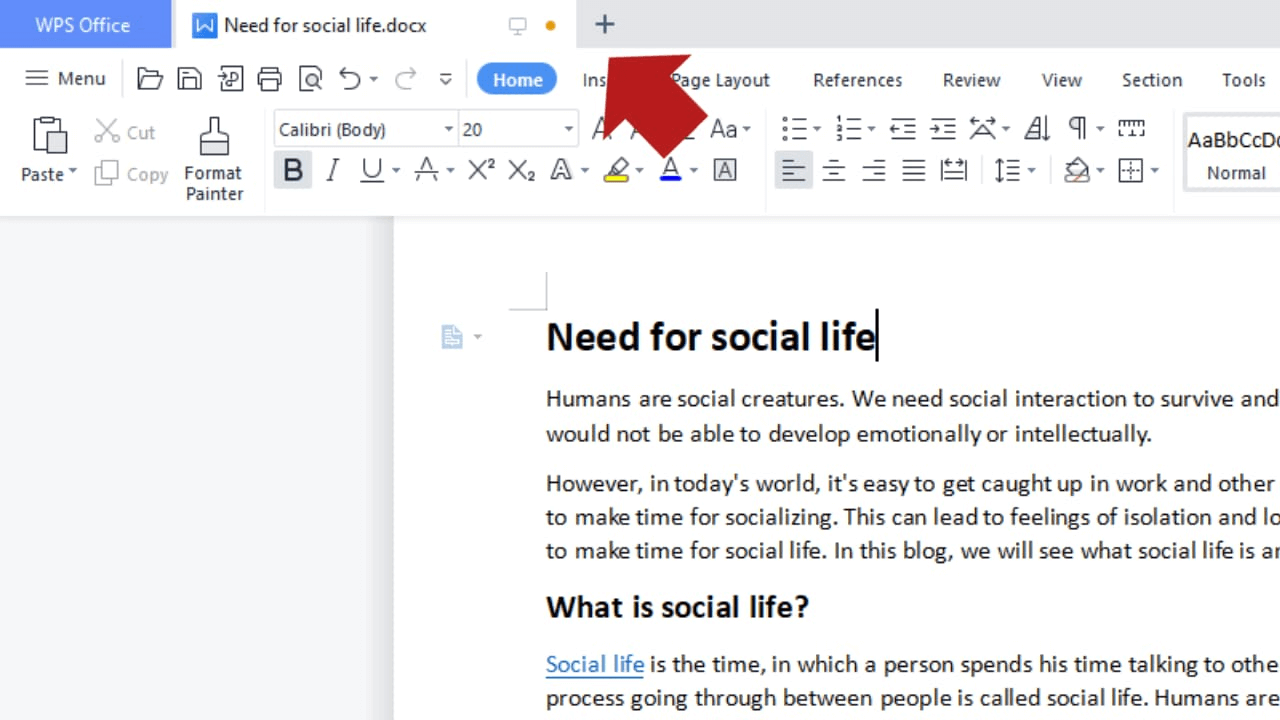Viewport: 1280px width, 720px height.
Task: Open a document using the Open file icon
Action: coord(149,78)
